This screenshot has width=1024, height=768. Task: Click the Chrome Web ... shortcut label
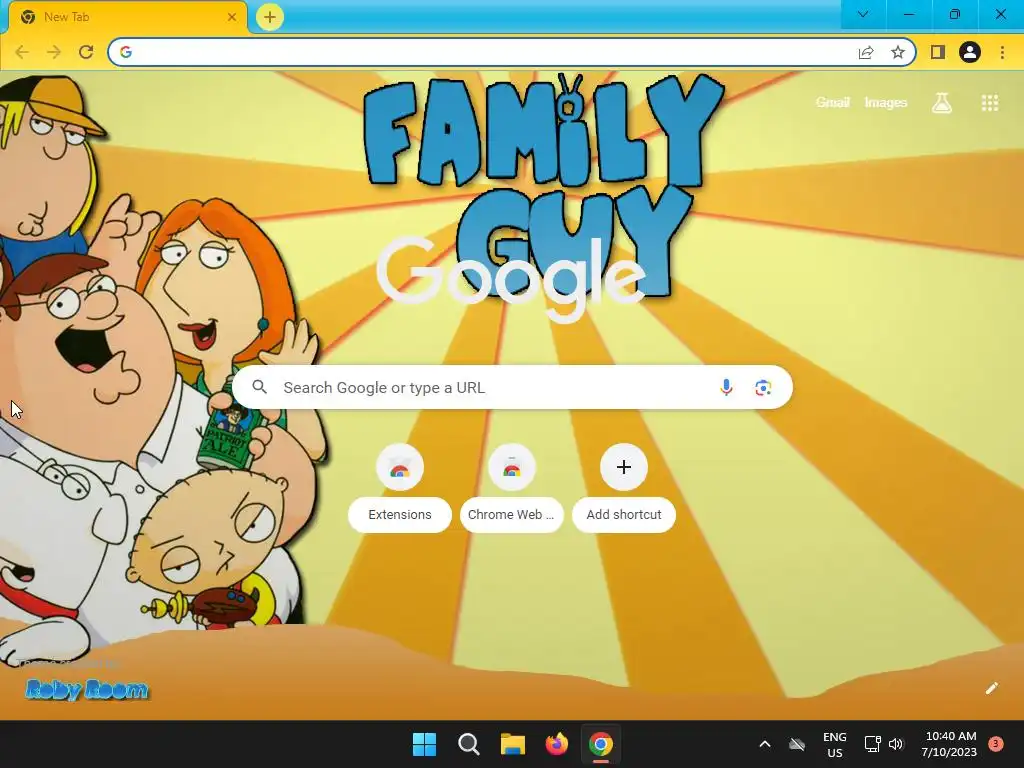[x=511, y=515]
